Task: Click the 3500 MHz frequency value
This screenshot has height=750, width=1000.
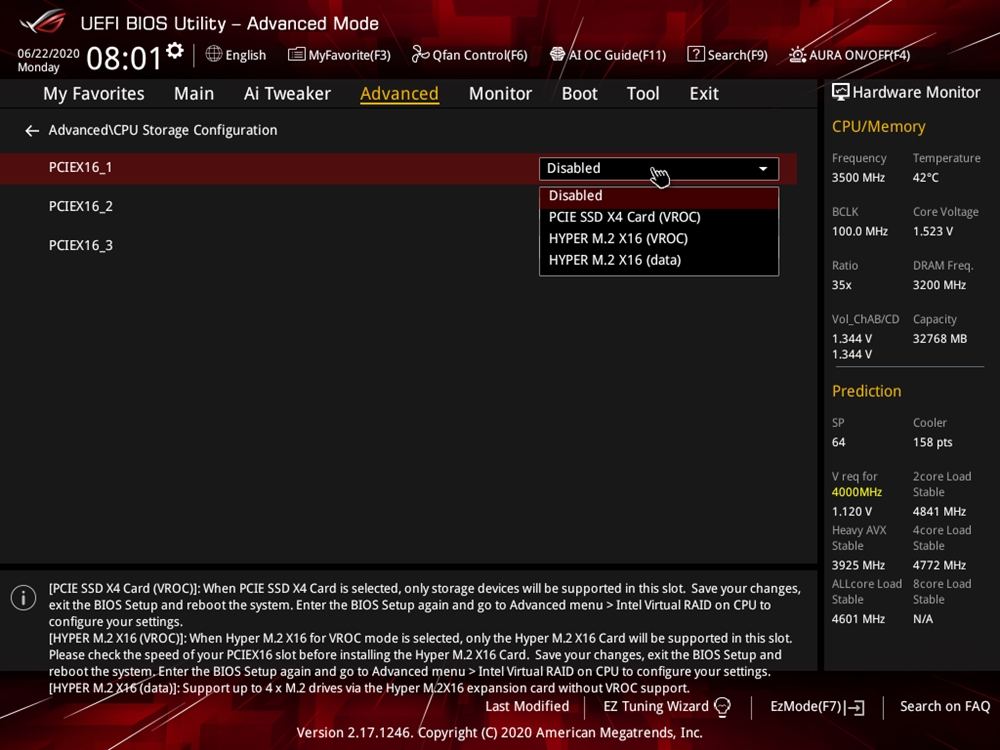Action: pos(858,178)
